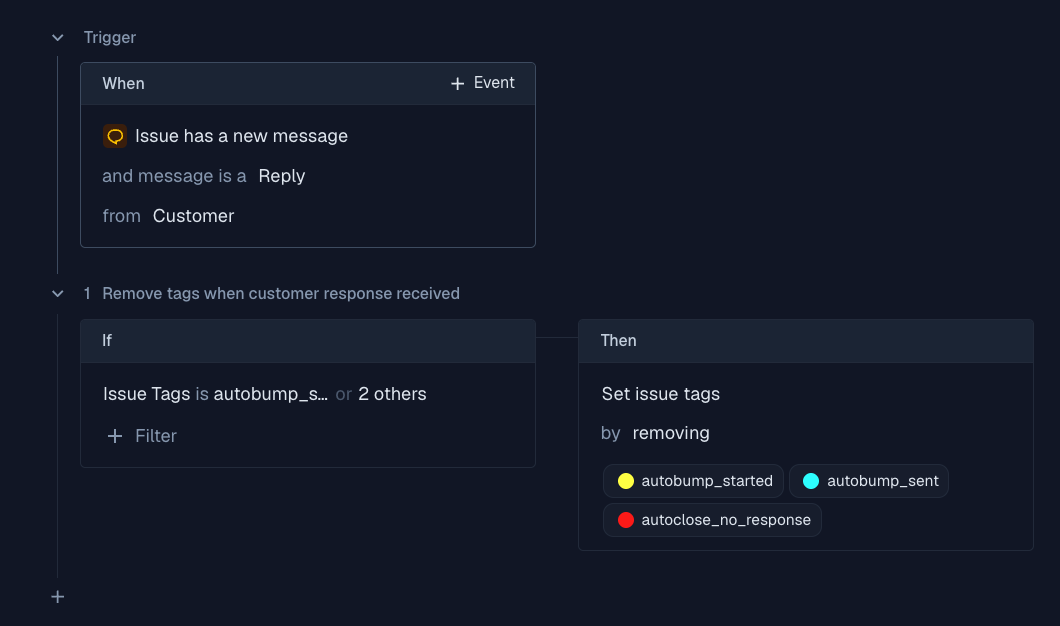Open the Reply message type dropdown
The width and height of the screenshot is (1060, 626).
click(281, 176)
